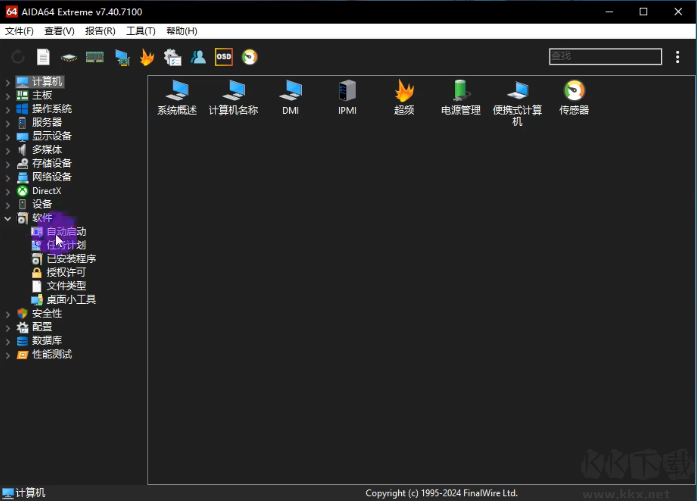Open the 电源管理 battery icon
The width and height of the screenshot is (697, 501).
coord(461,98)
